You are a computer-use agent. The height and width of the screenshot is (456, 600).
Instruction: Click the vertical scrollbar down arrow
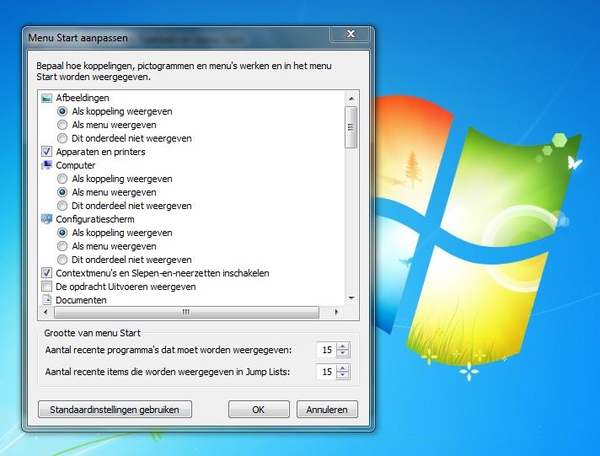click(351, 298)
